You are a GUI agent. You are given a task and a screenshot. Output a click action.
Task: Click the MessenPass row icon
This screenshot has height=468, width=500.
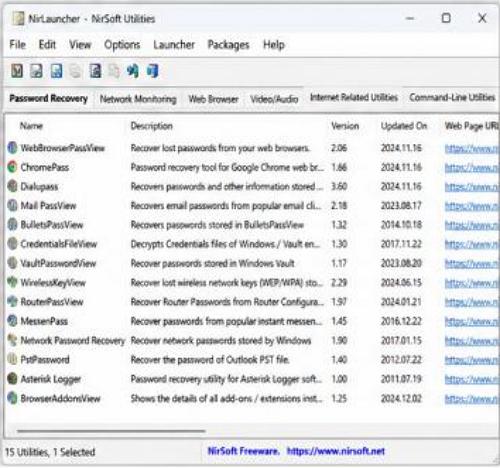click(x=12, y=321)
